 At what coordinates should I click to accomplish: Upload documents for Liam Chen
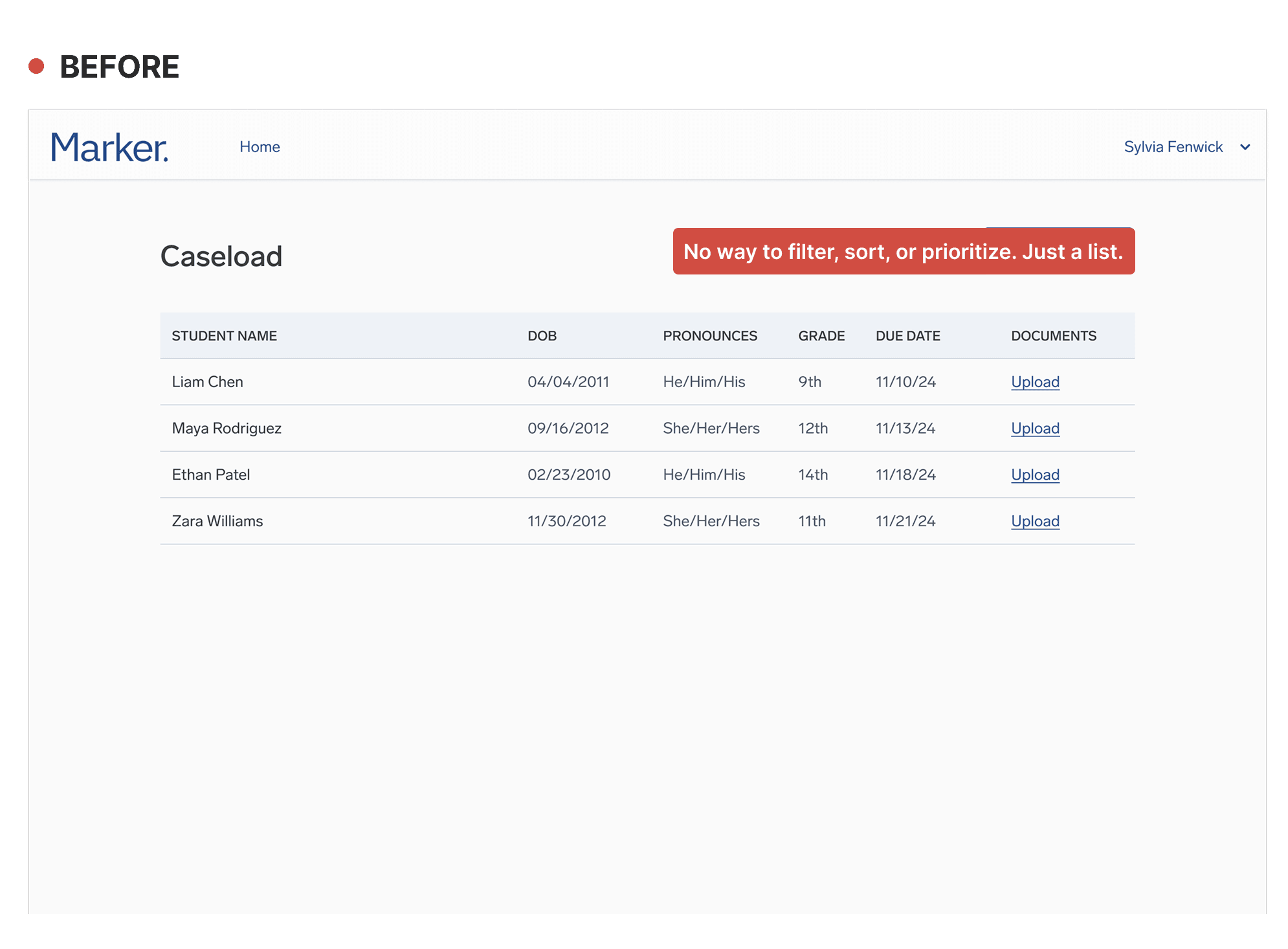pyautogui.click(x=1035, y=382)
